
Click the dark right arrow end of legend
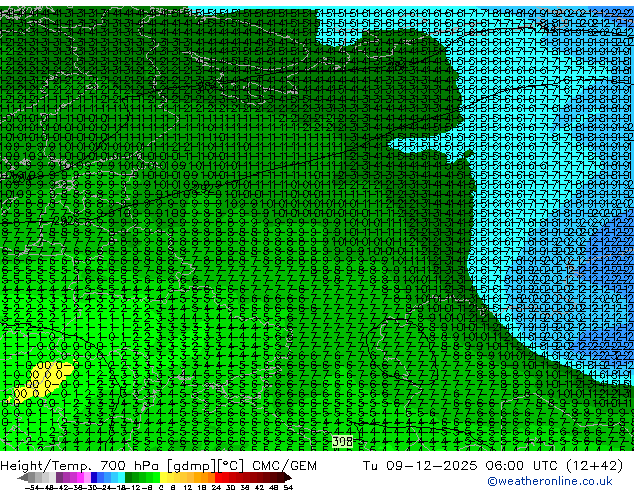point(288,477)
